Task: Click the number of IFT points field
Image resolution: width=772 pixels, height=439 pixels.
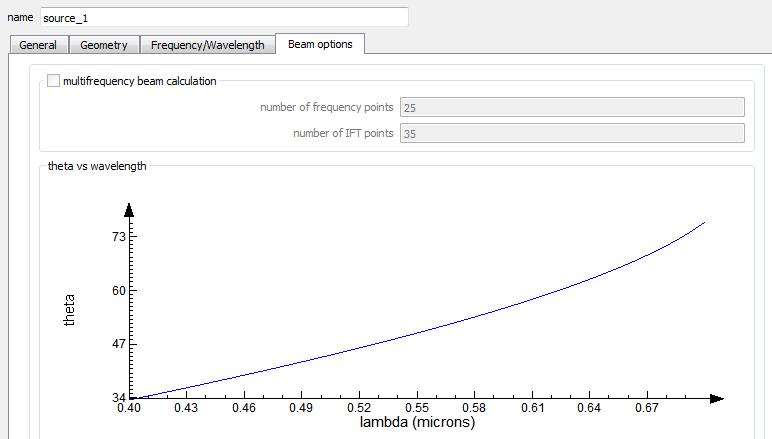Action: click(572, 133)
